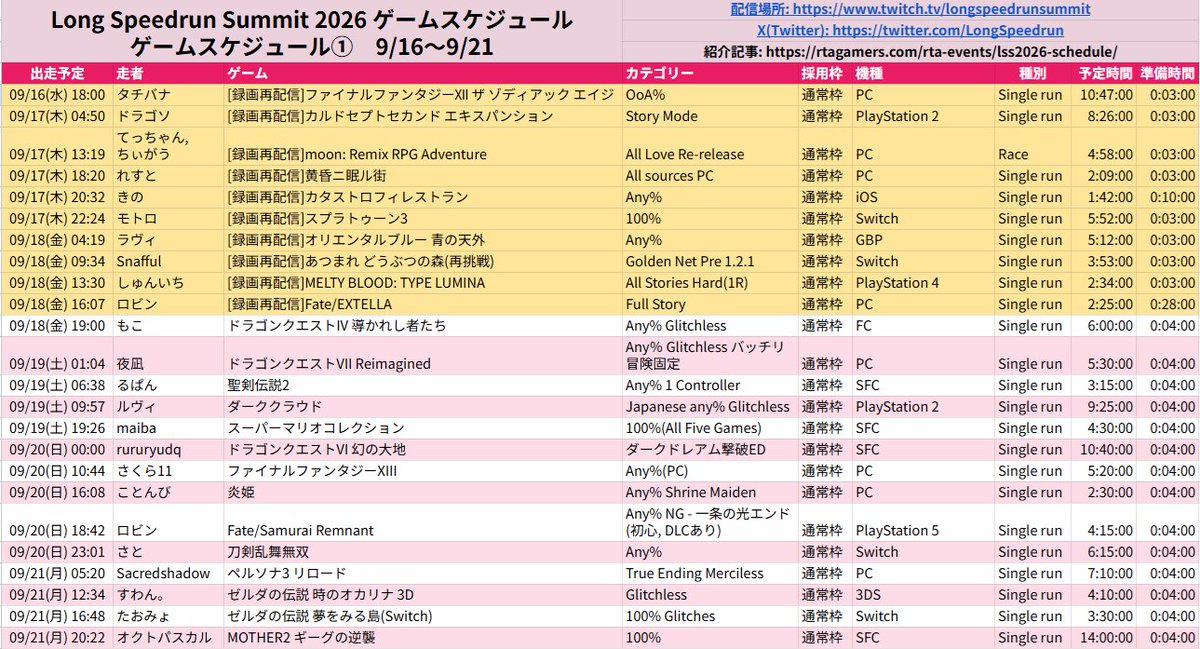1200x649 pixels.
Task: Select the ドラゴンクエストIV 導かれし者たち cell
Action: pyautogui.click(x=422, y=326)
